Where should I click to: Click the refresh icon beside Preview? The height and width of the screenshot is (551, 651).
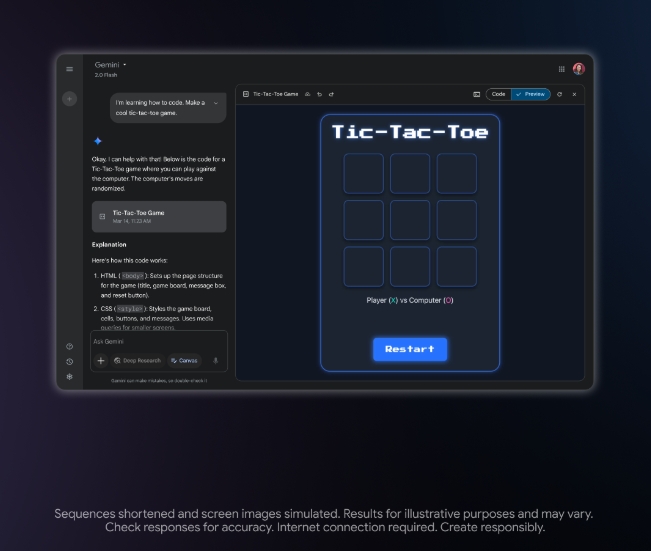point(559,94)
